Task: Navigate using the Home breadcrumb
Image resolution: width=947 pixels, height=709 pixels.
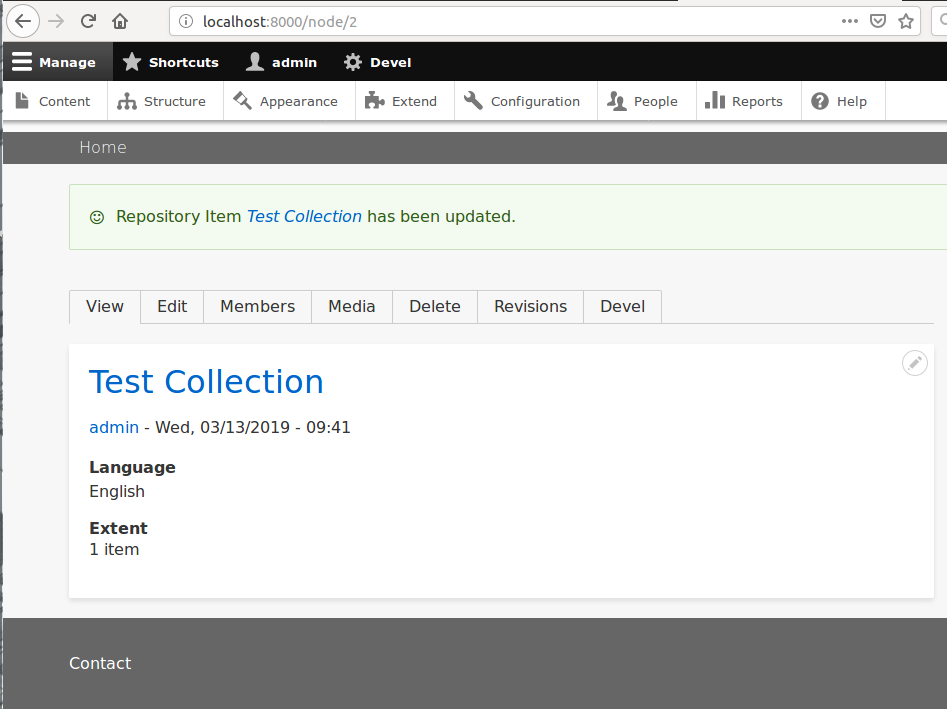Action: coord(103,147)
